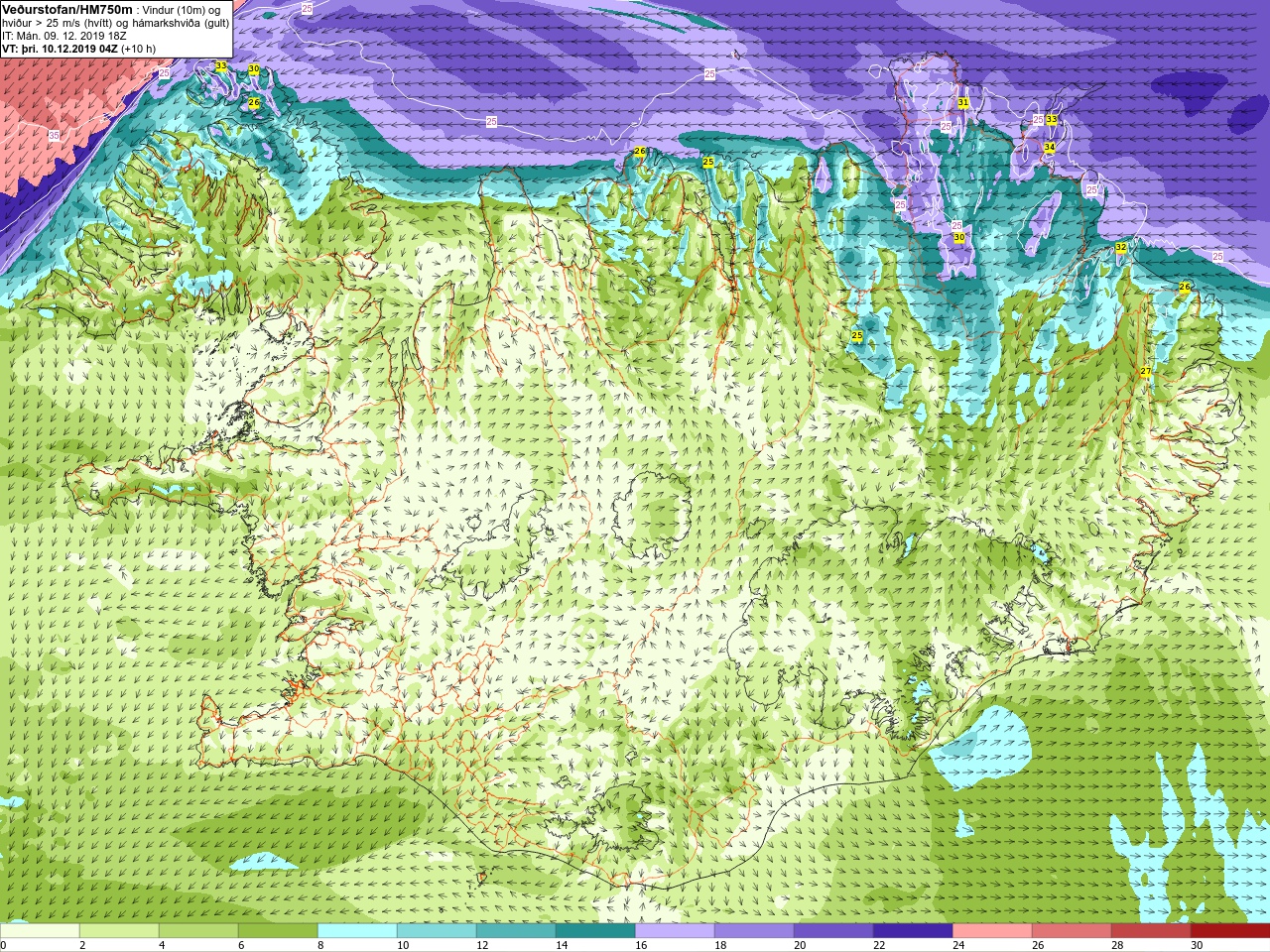Pick the 20–22 m/s purple legend swatch
Viewport: 1270px width, 952px height.
tap(833, 931)
